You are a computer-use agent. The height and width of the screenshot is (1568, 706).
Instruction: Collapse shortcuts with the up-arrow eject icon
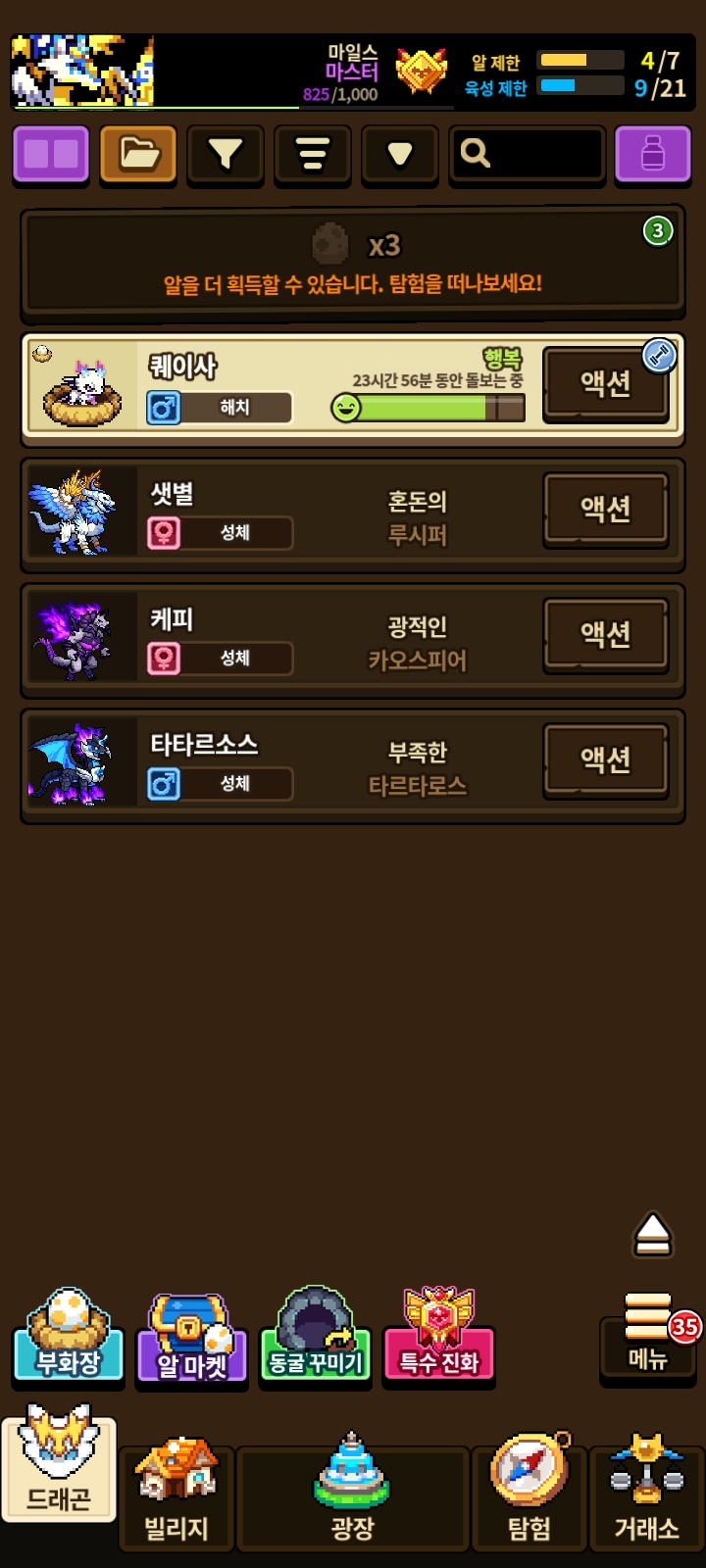pyautogui.click(x=652, y=1235)
